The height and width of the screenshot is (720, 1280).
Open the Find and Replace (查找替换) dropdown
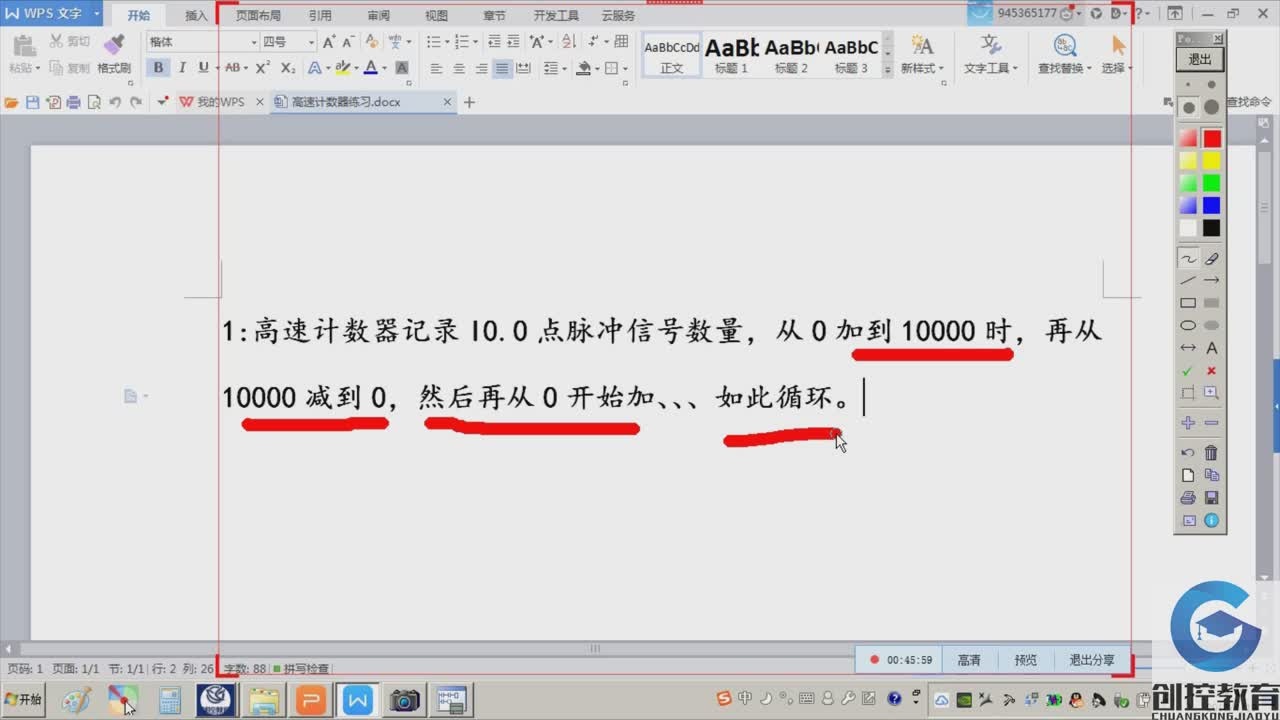pyautogui.click(x=1064, y=68)
